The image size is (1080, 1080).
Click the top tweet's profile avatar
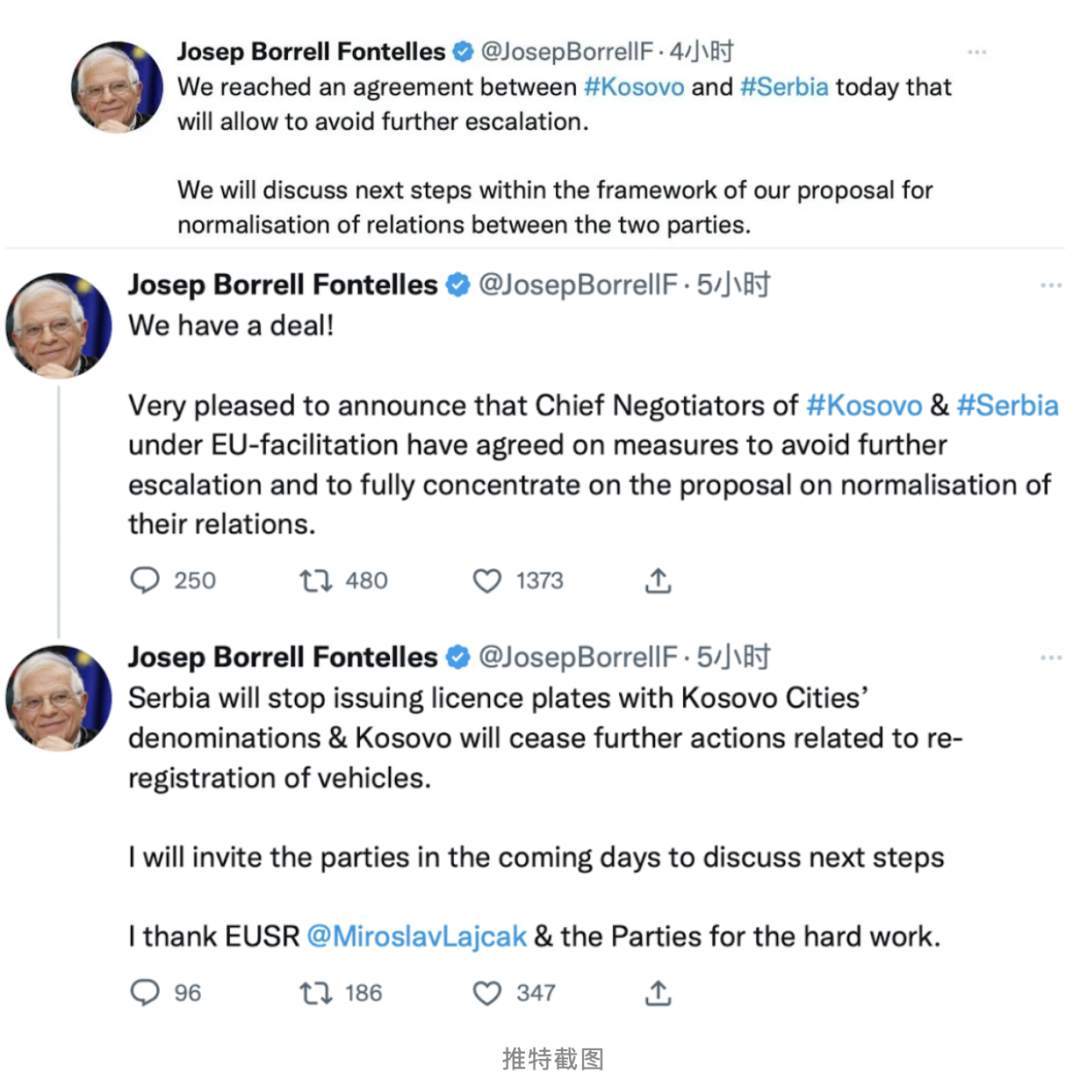[117, 88]
